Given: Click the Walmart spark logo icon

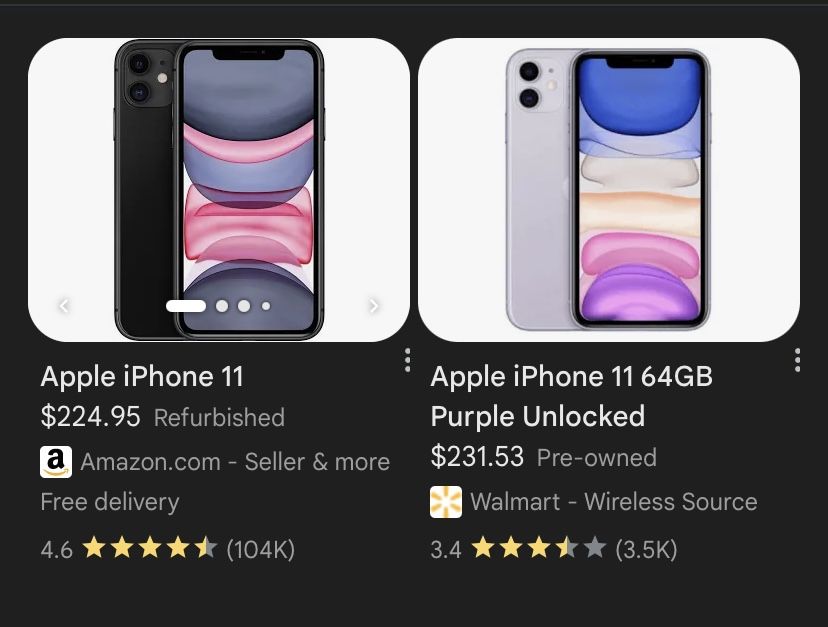Looking at the screenshot, I should pos(446,502).
